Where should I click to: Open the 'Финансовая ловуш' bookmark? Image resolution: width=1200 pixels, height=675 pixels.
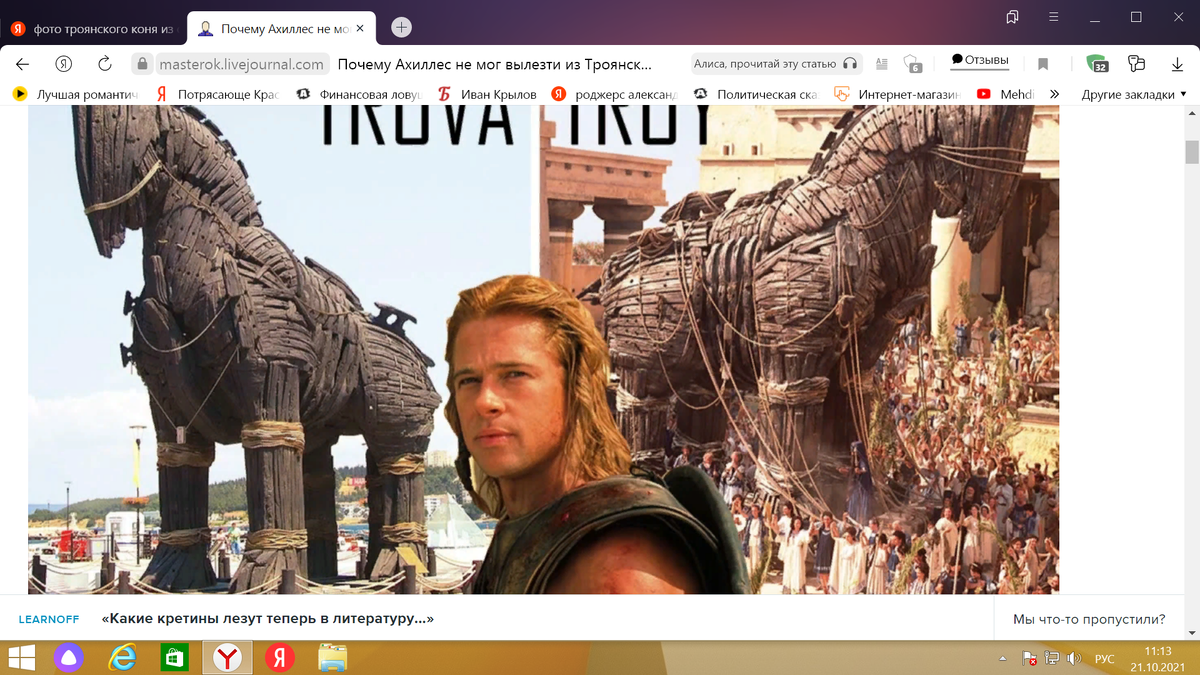tap(359, 94)
